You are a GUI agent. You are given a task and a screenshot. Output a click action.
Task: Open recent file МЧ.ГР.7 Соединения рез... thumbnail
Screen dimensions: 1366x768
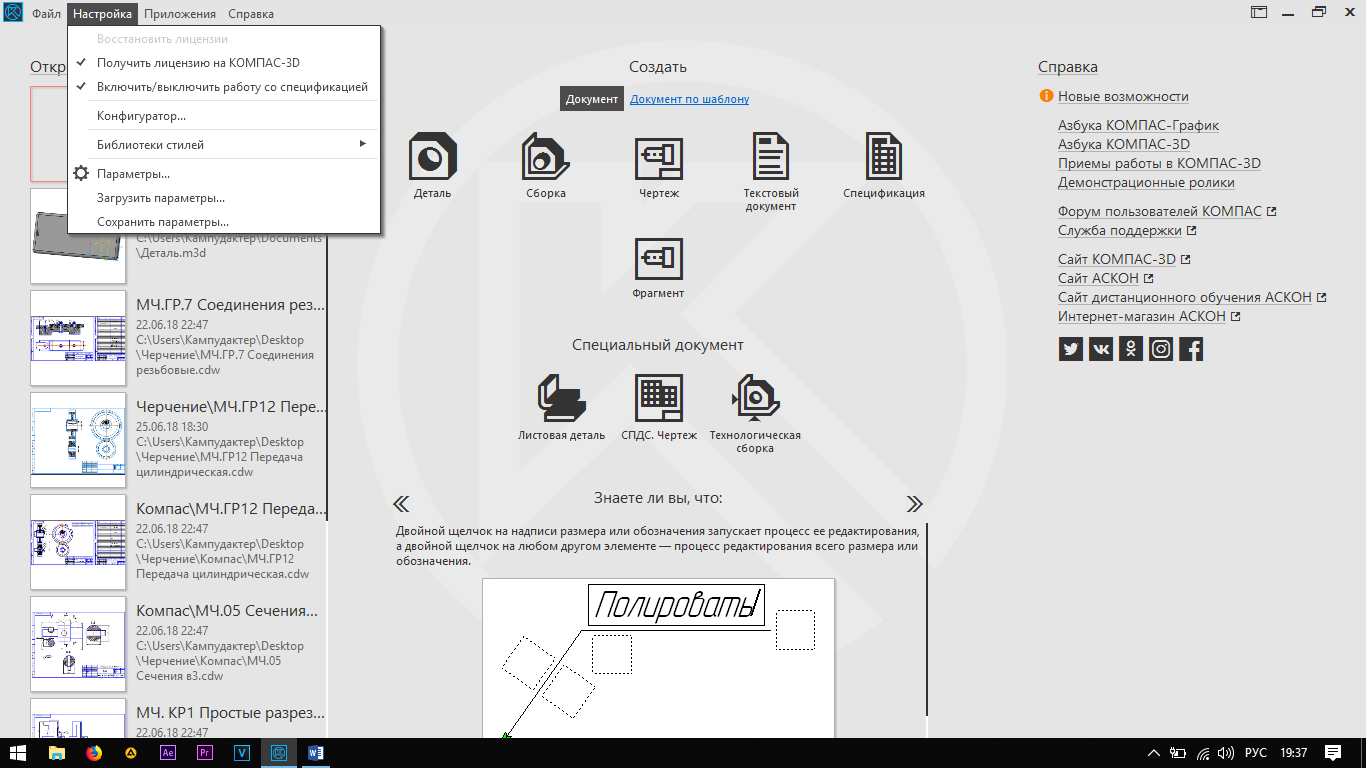(x=78, y=338)
